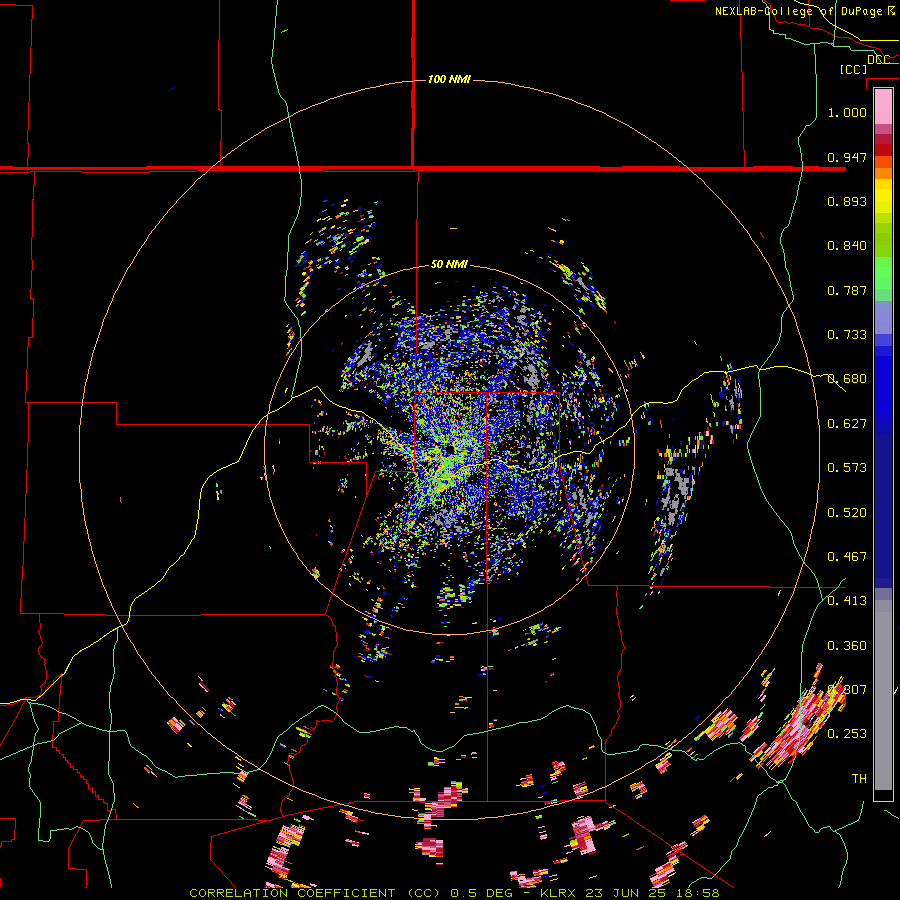This screenshot has width=900, height=900.
Task: Click the 0.520 legend value
Action: click(x=847, y=513)
